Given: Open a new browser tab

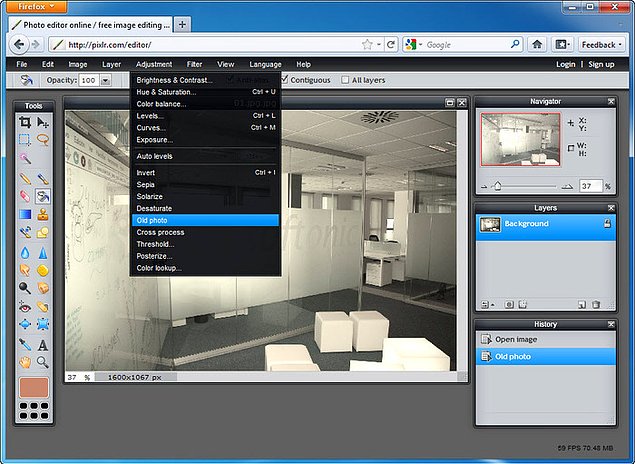Looking at the screenshot, I should tap(182, 24).
